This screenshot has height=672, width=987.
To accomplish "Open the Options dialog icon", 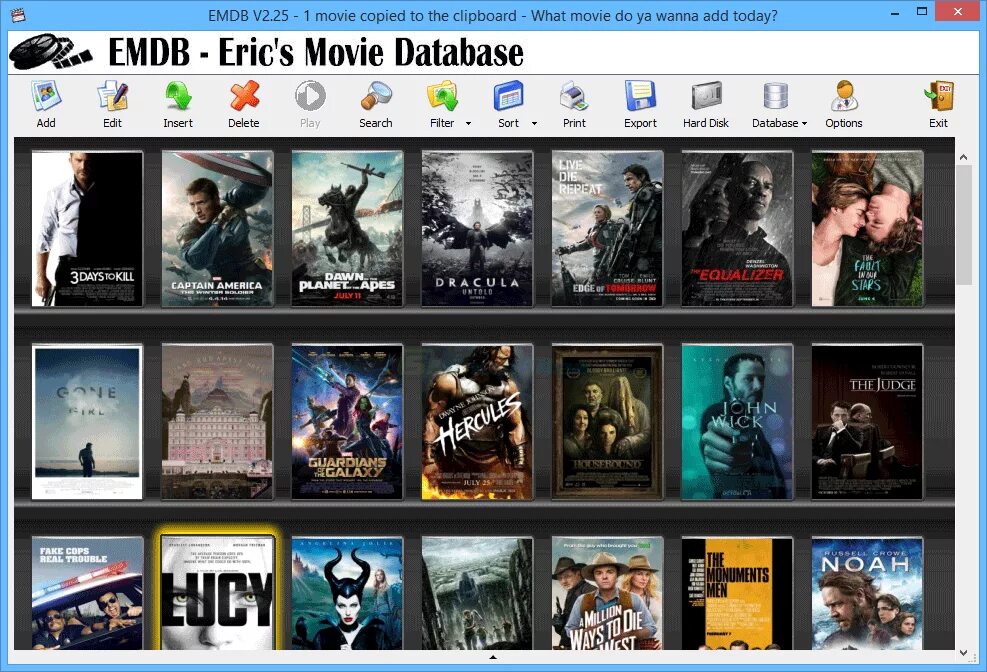I will [x=843, y=98].
